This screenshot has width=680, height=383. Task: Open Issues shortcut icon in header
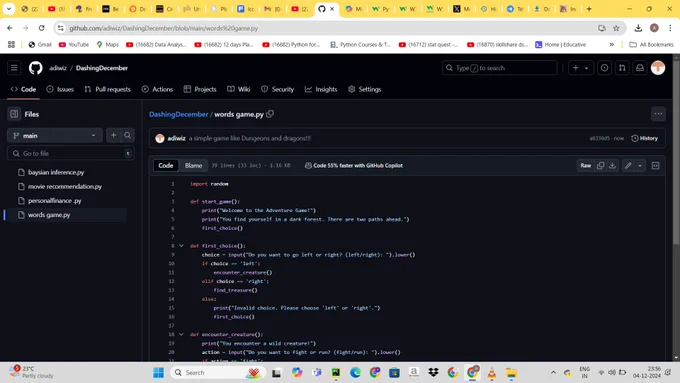[x=604, y=68]
